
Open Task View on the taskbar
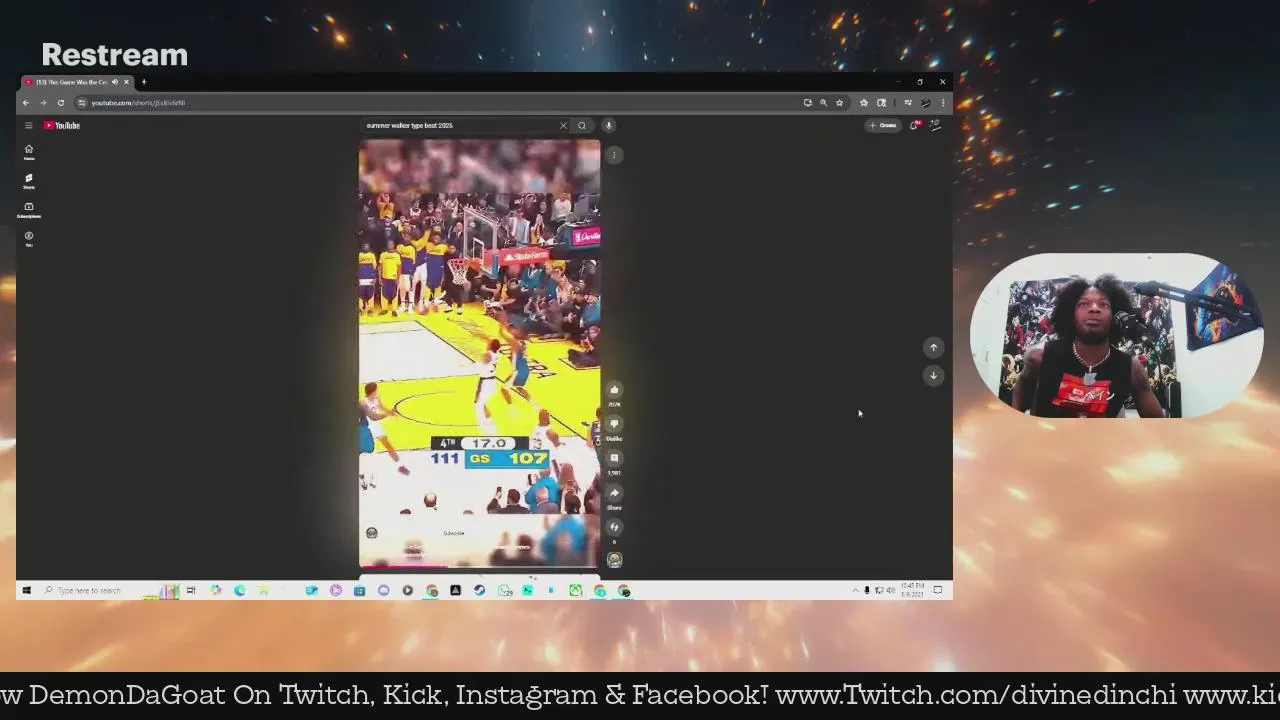(x=191, y=591)
